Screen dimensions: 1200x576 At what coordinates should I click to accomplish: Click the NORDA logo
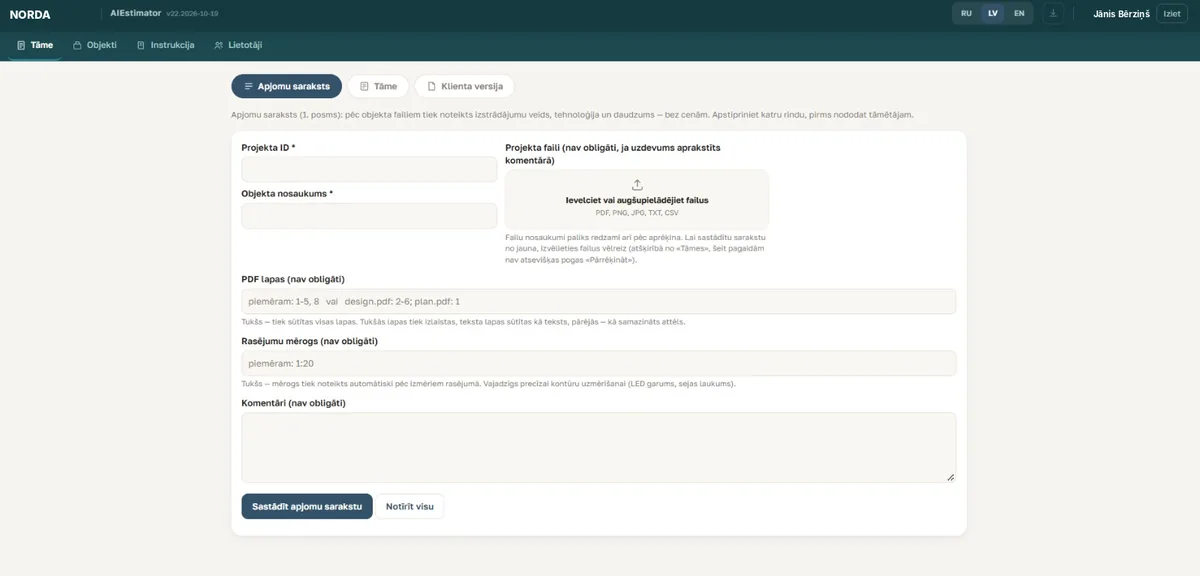pyautogui.click(x=30, y=14)
